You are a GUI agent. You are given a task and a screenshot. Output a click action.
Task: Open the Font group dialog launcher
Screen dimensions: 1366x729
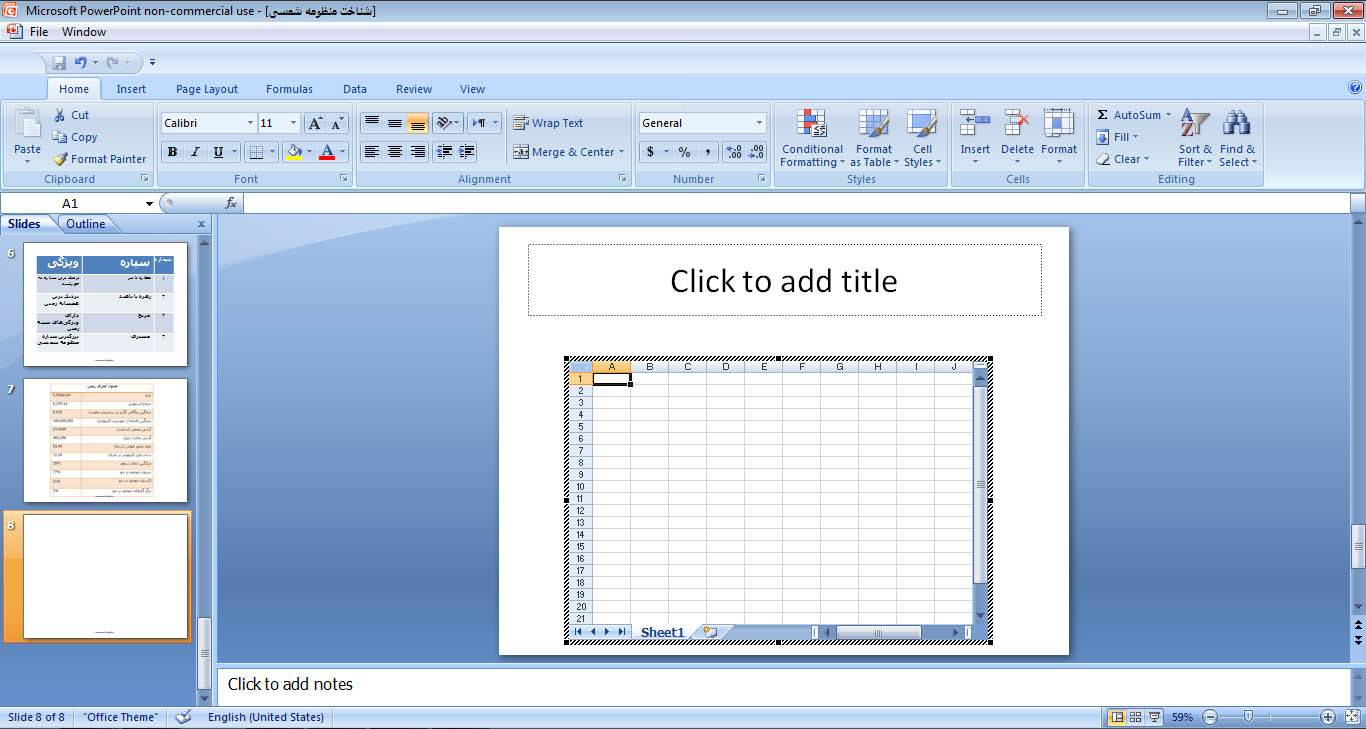pos(344,179)
